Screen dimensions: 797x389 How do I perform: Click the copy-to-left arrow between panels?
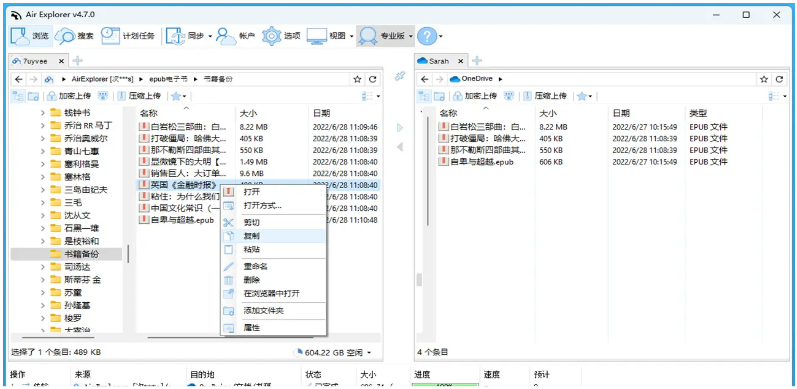pyautogui.click(x=400, y=147)
